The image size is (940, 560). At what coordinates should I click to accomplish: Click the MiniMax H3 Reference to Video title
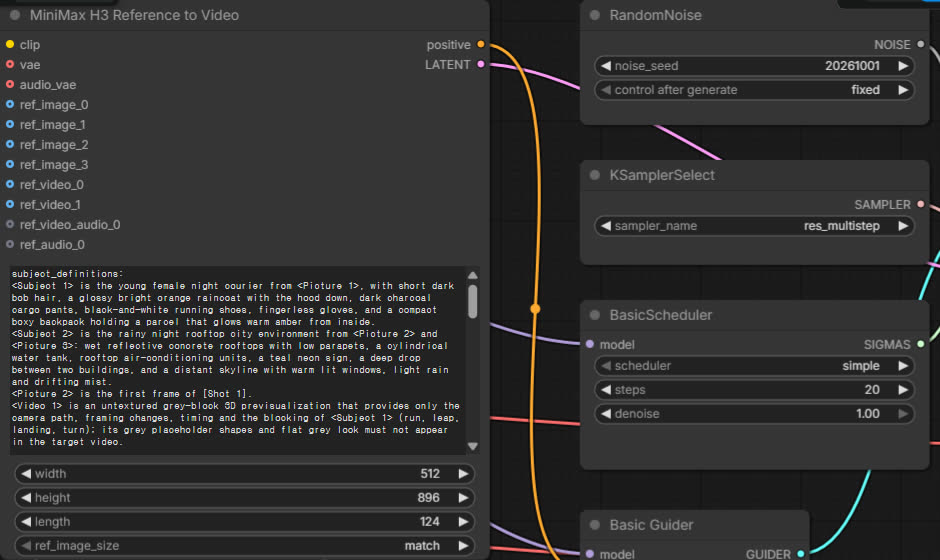(x=134, y=15)
